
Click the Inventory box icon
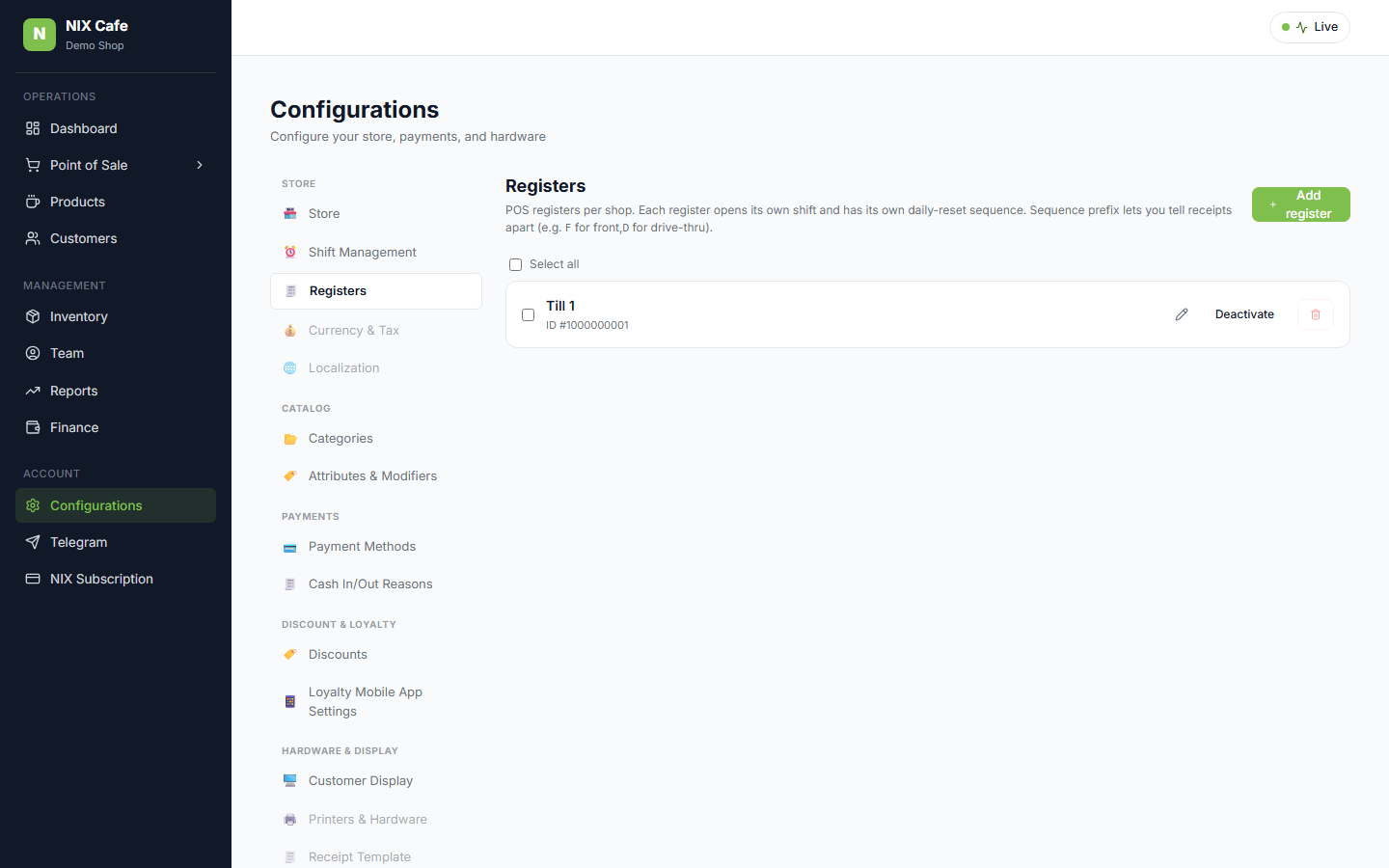point(33,316)
